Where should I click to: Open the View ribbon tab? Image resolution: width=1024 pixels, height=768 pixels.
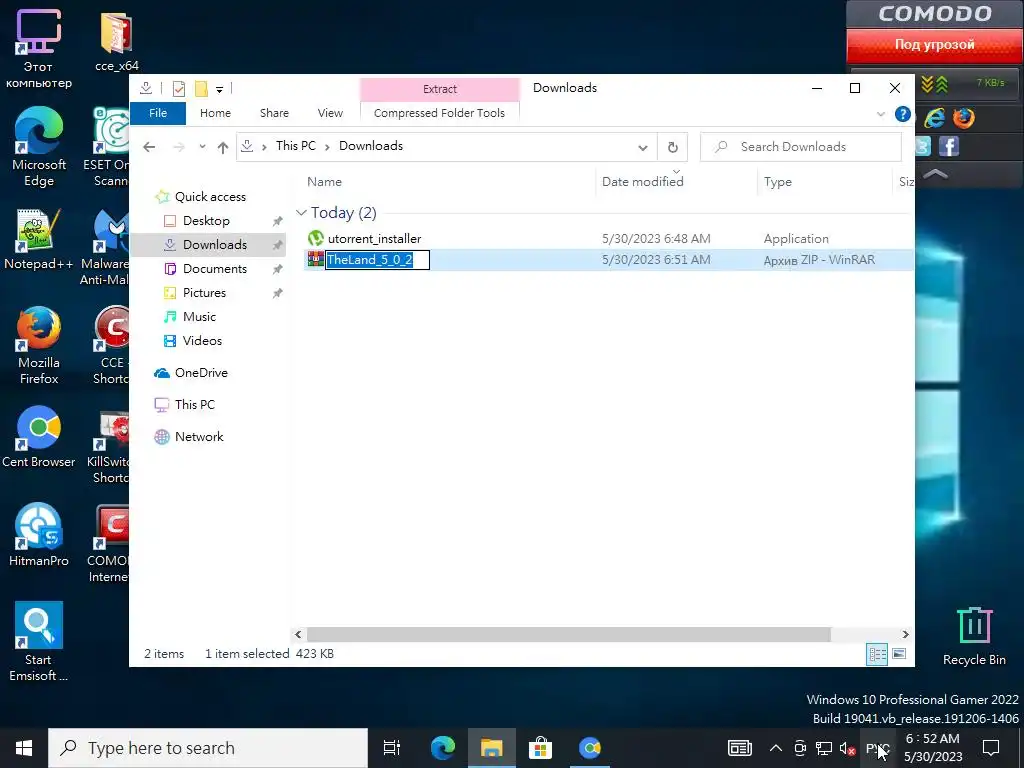[x=330, y=113]
